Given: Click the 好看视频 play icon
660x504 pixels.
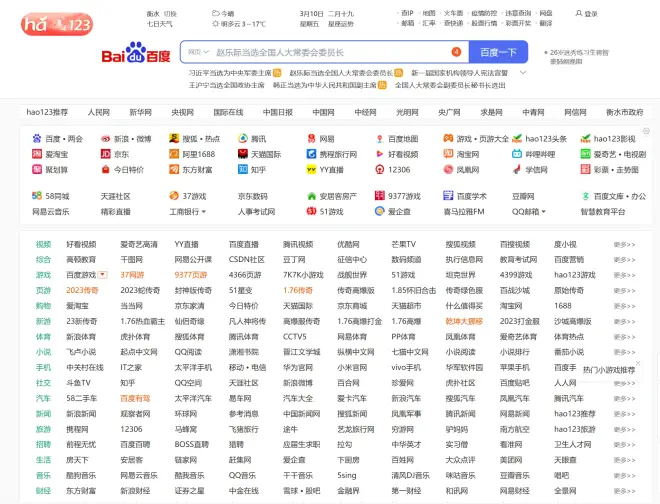Looking at the screenshot, I should [380, 154].
